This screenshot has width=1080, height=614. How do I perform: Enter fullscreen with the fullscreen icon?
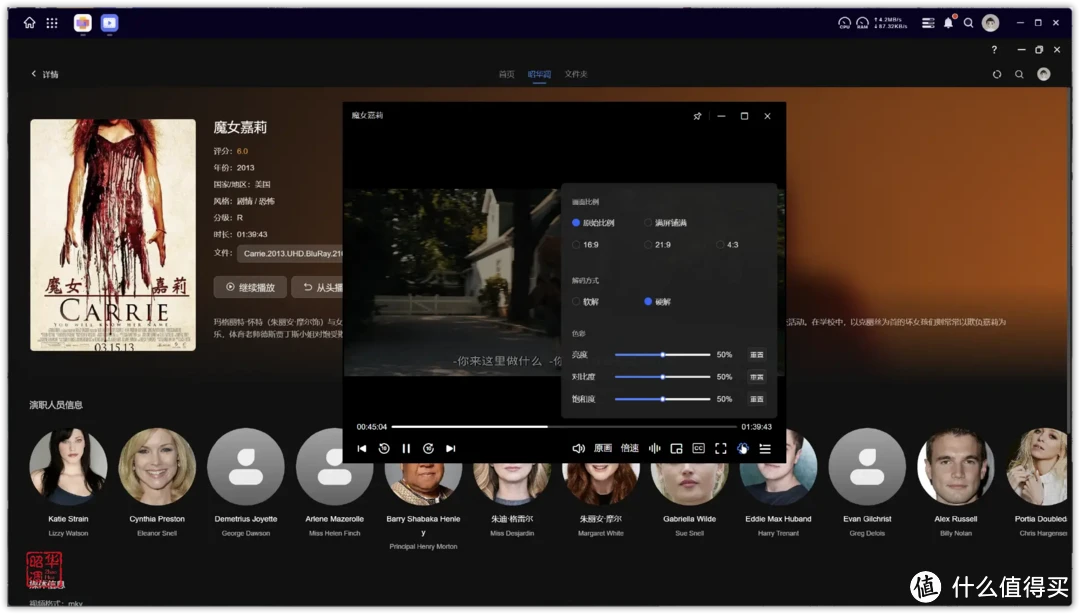pyautogui.click(x=721, y=448)
